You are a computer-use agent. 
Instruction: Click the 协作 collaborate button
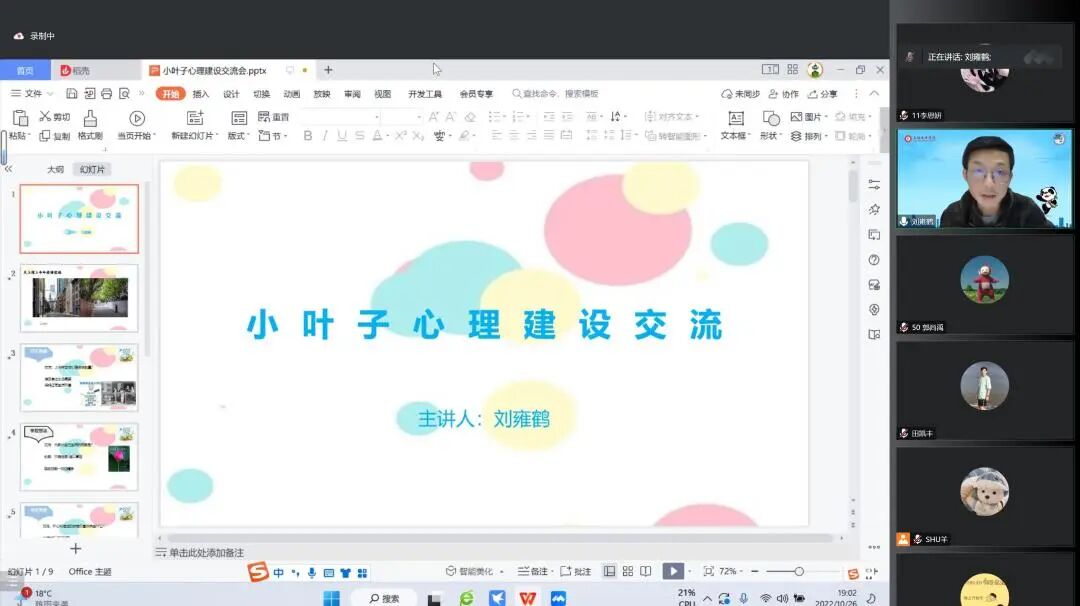click(x=785, y=92)
